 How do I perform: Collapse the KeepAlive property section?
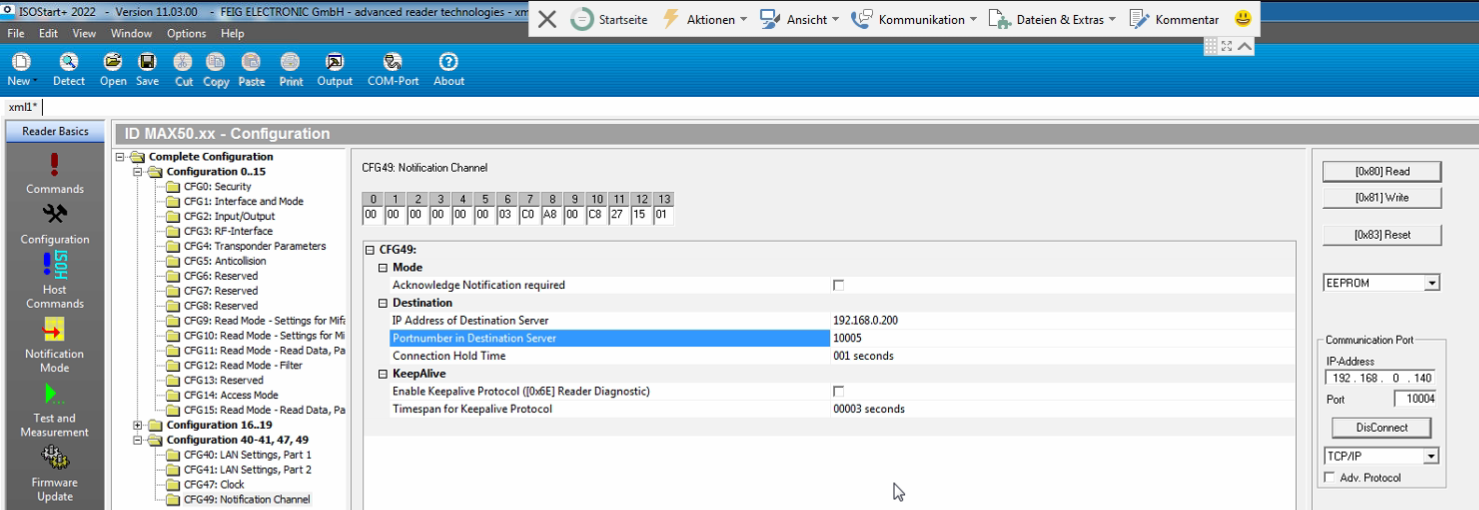click(383, 374)
